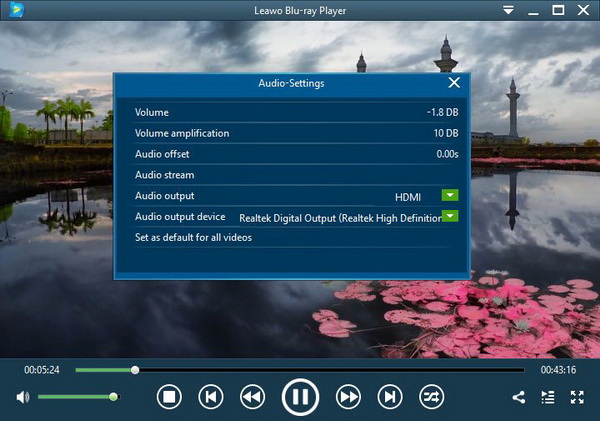Stop the video playback
Image resolution: width=600 pixels, height=421 pixels.
(x=170, y=397)
